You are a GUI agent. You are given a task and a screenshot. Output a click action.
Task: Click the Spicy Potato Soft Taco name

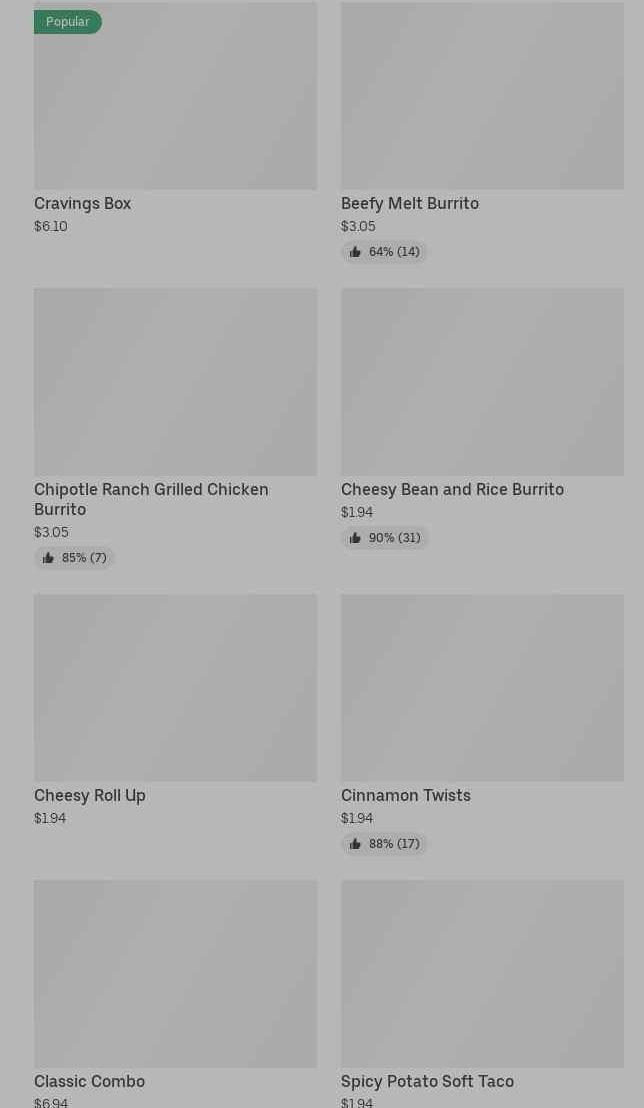(x=427, y=1082)
